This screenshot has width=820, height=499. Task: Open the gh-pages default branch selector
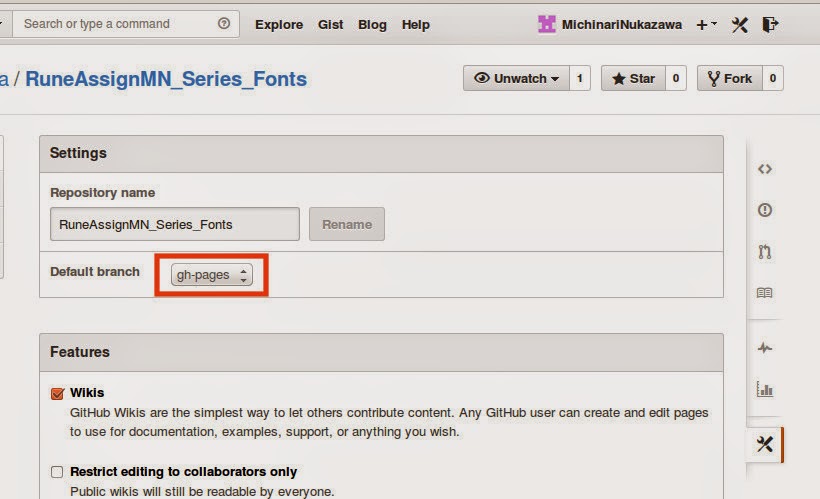pos(212,275)
